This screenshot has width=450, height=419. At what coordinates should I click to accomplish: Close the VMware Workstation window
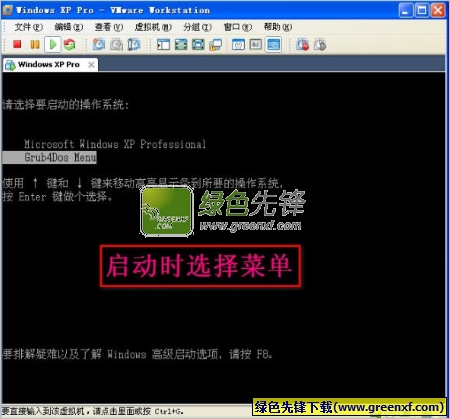click(438, 10)
